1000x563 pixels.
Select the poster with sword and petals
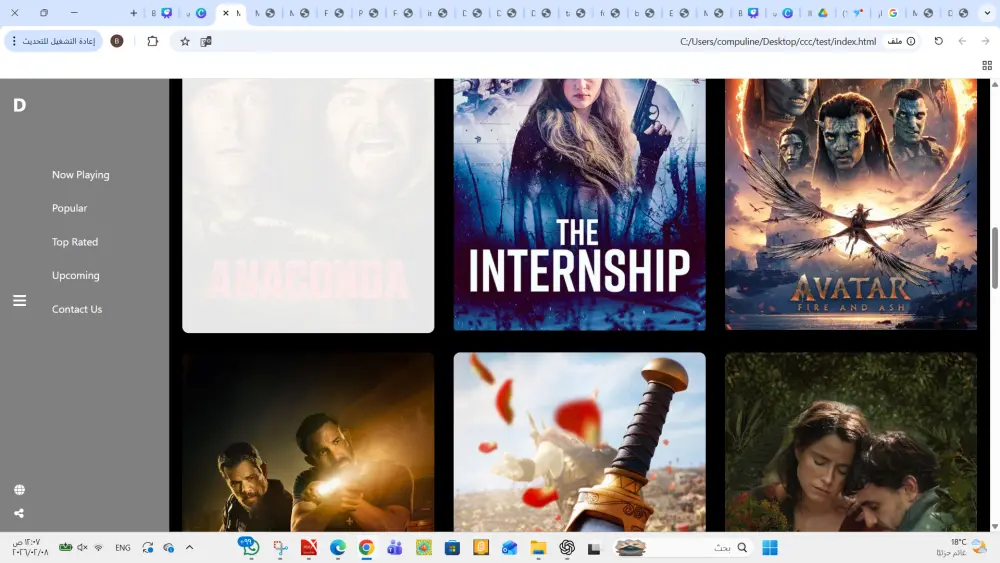pyautogui.click(x=579, y=442)
